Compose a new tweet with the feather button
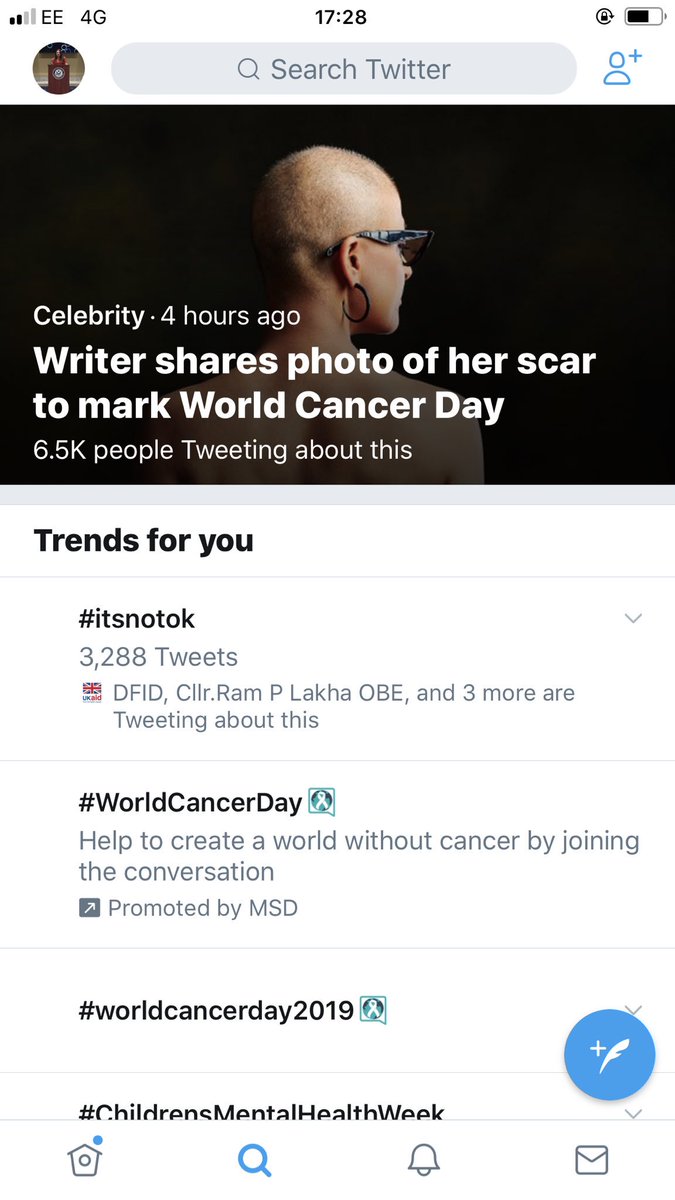 [609, 1053]
